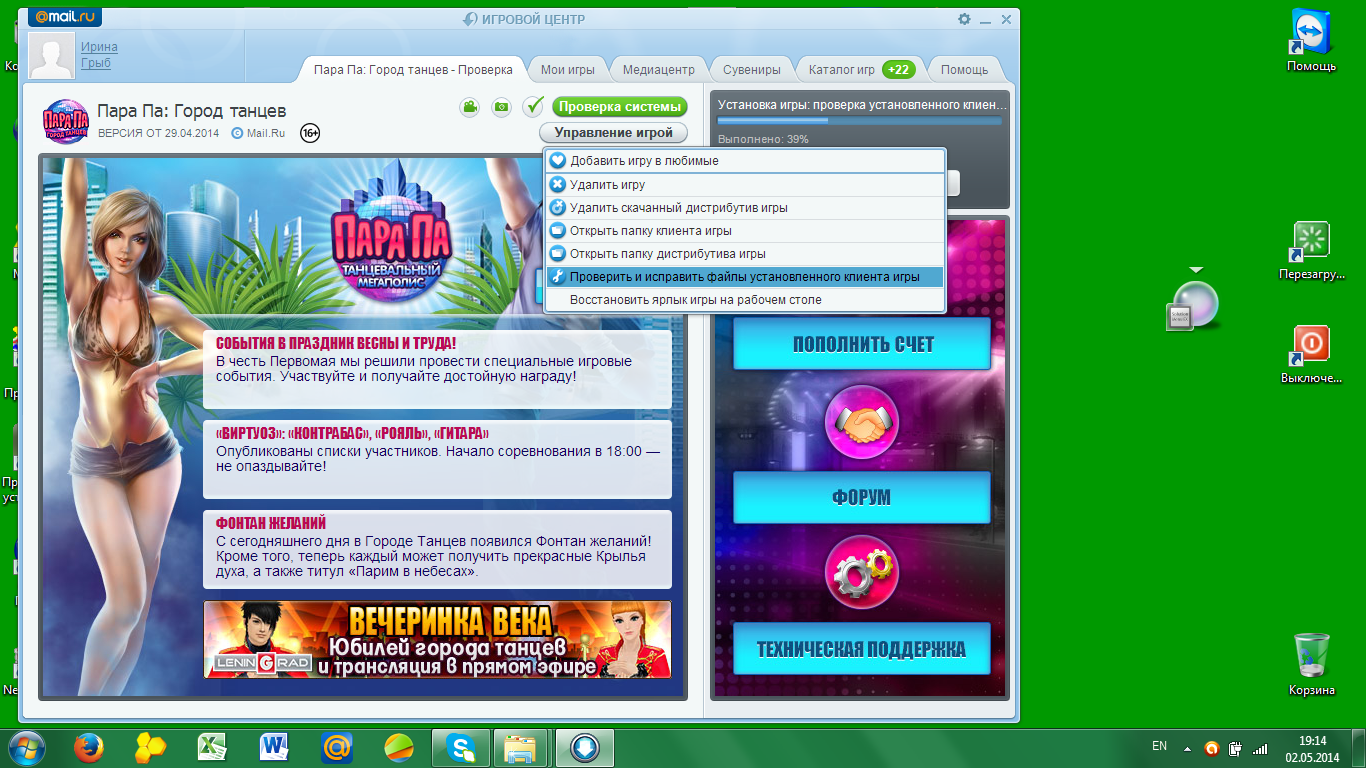
Task: Click the handshake round icon
Action: pyautogui.click(x=861, y=421)
